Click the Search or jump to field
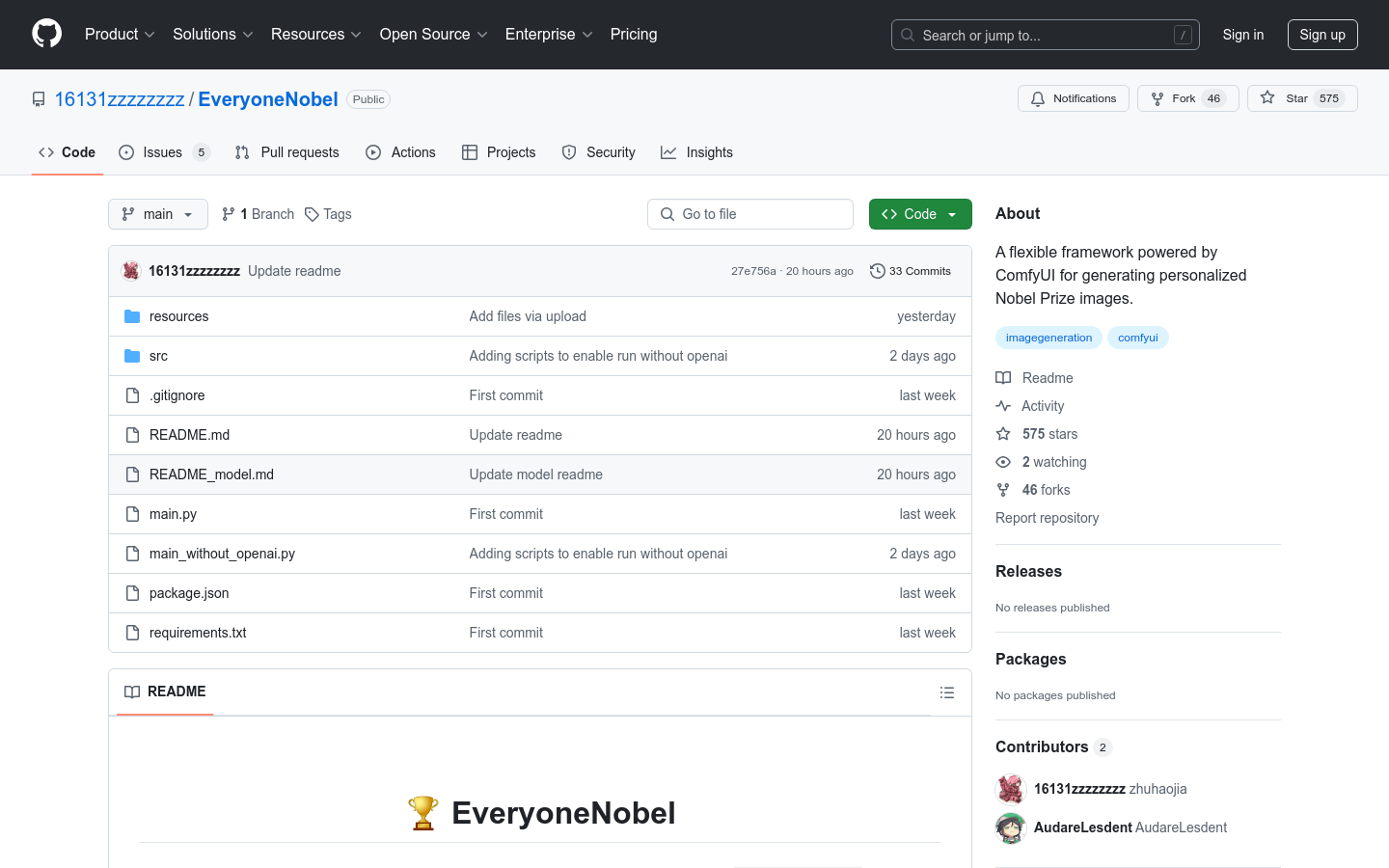This screenshot has height=868, width=1389. coord(1046,35)
